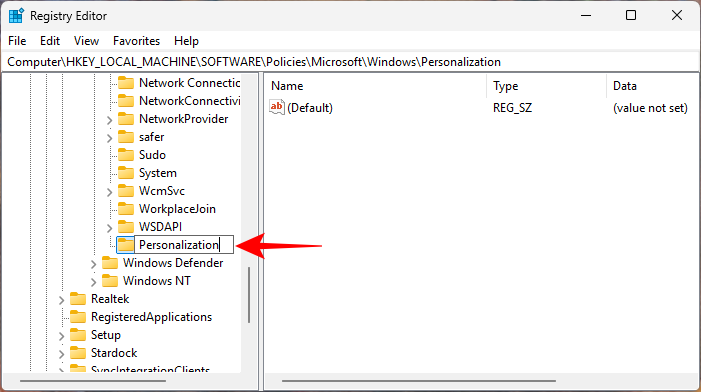Expand the WcmSvc key chevron
701x392 pixels.
pyautogui.click(x=110, y=192)
